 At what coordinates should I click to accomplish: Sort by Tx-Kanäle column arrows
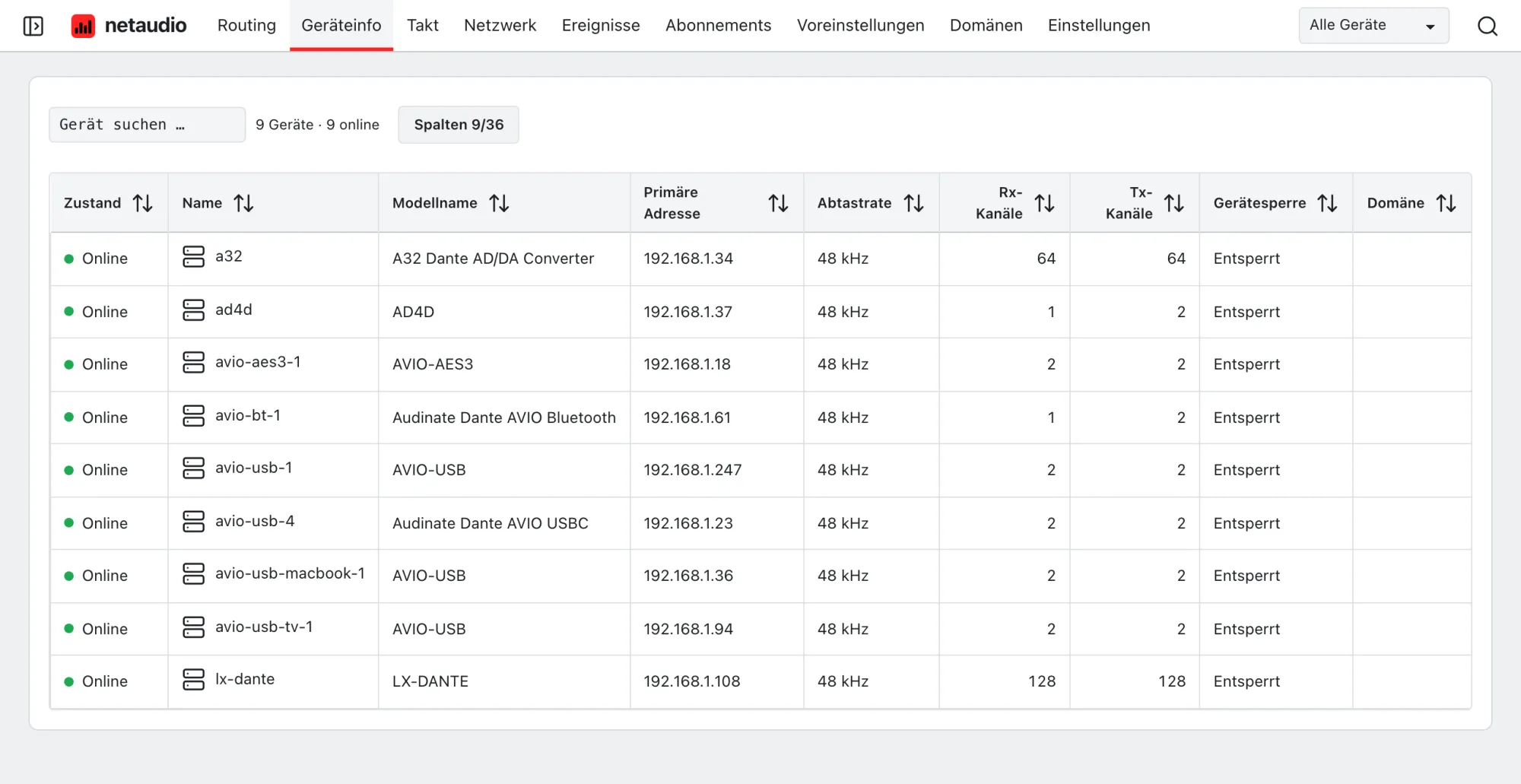coord(1174,203)
